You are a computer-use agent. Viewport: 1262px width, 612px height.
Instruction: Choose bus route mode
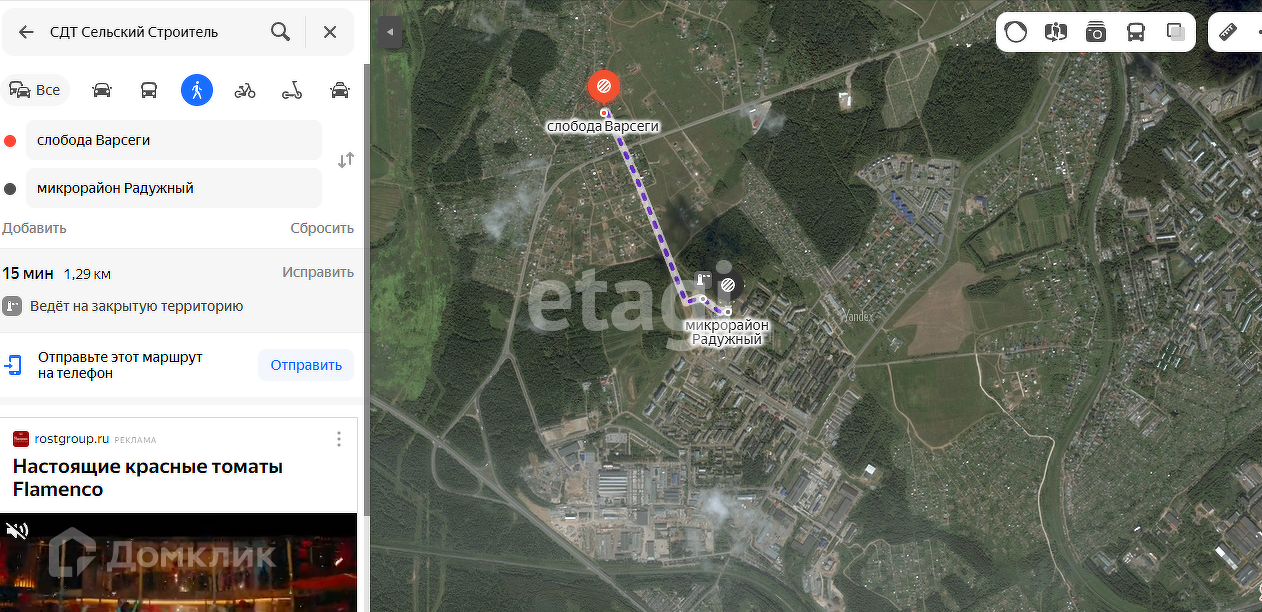(x=149, y=90)
